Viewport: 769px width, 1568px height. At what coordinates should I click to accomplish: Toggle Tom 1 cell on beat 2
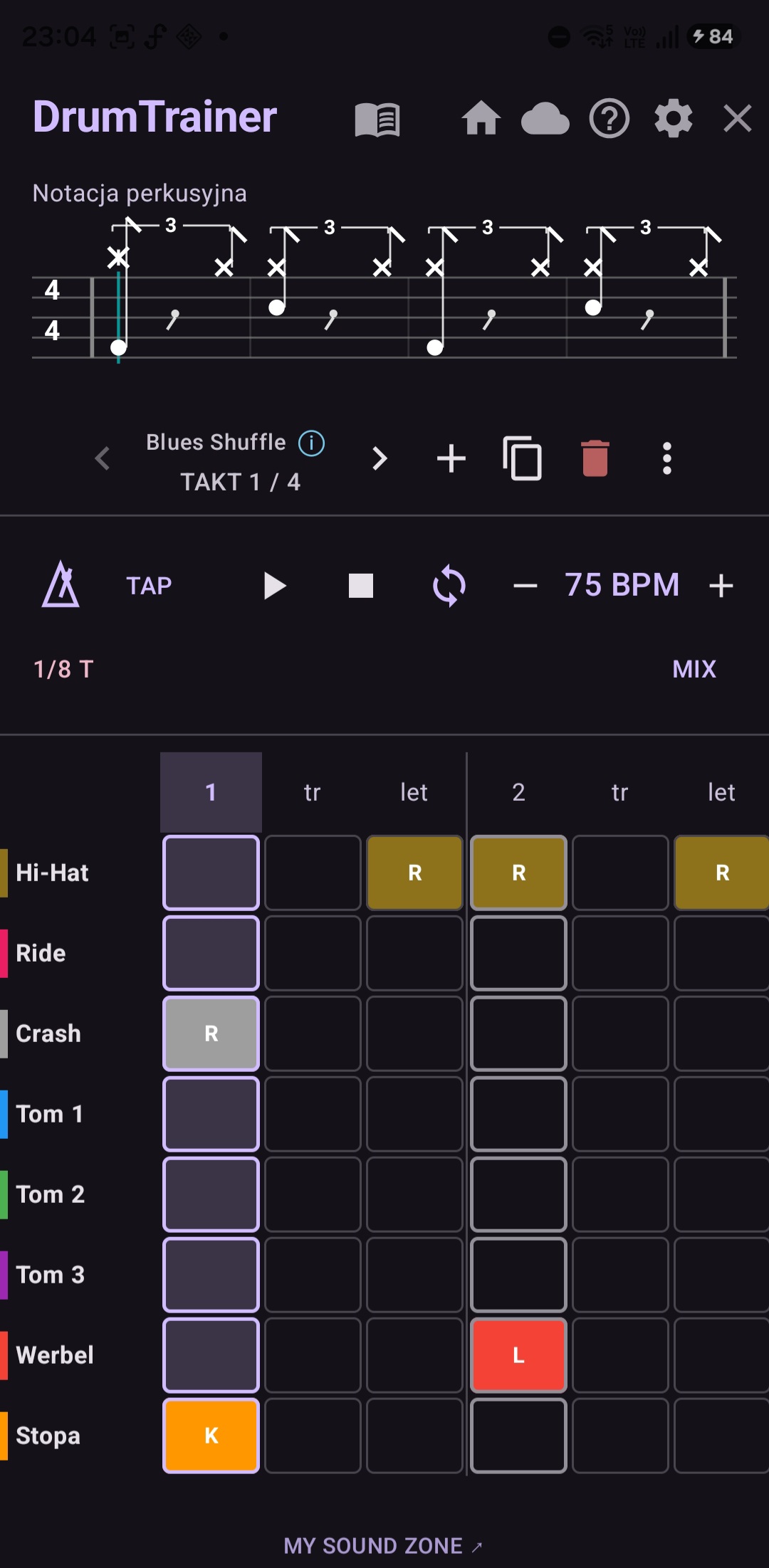(518, 1114)
